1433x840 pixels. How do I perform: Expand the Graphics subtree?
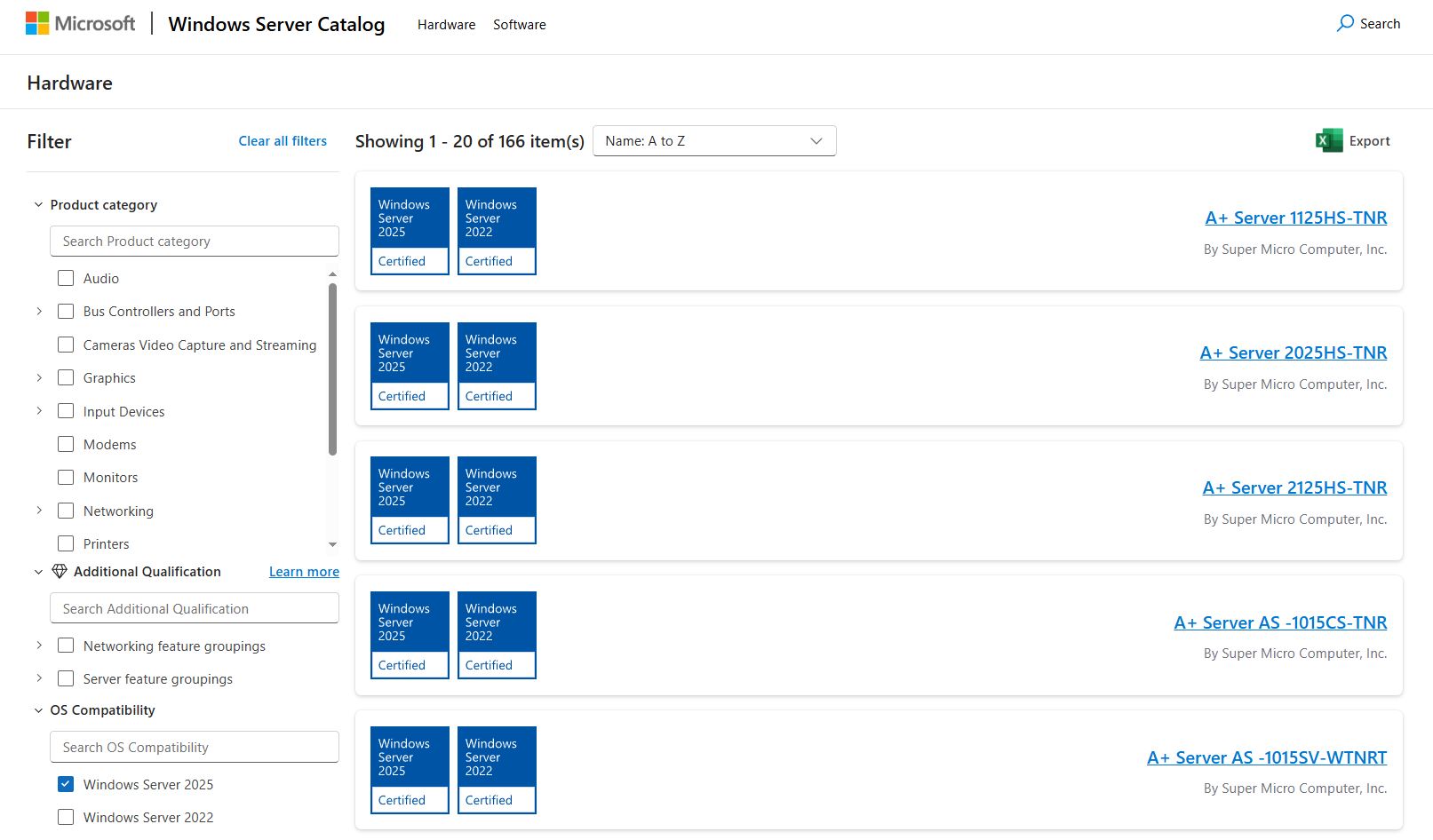coord(39,378)
